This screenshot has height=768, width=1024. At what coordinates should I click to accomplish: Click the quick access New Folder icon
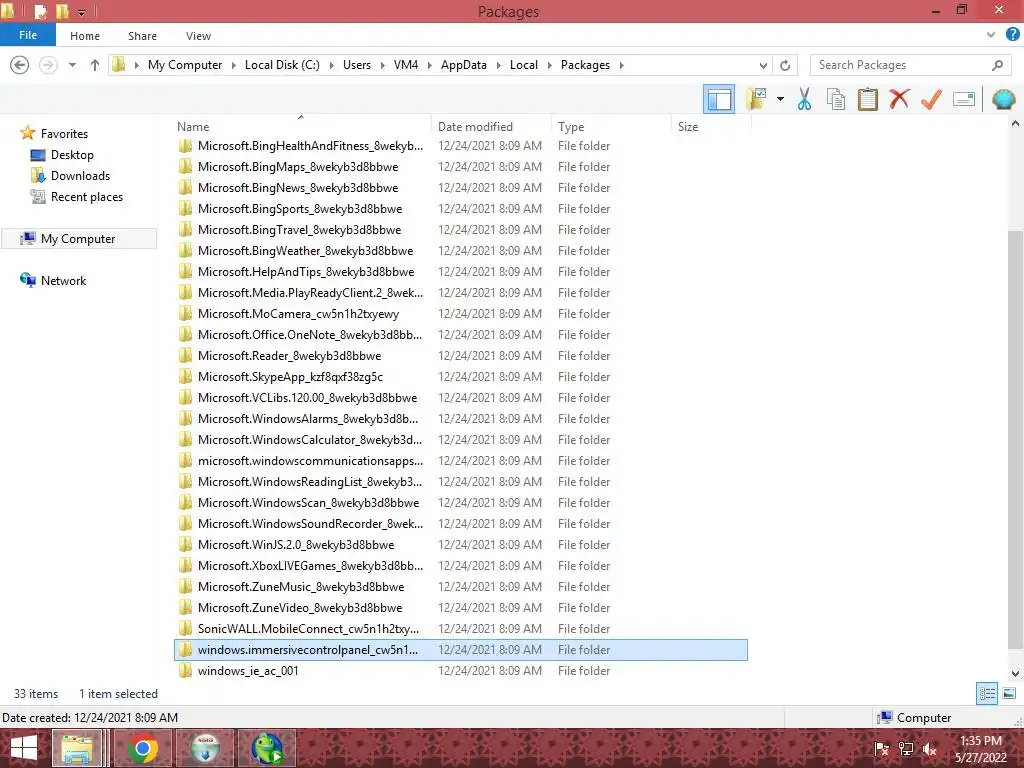(x=62, y=11)
